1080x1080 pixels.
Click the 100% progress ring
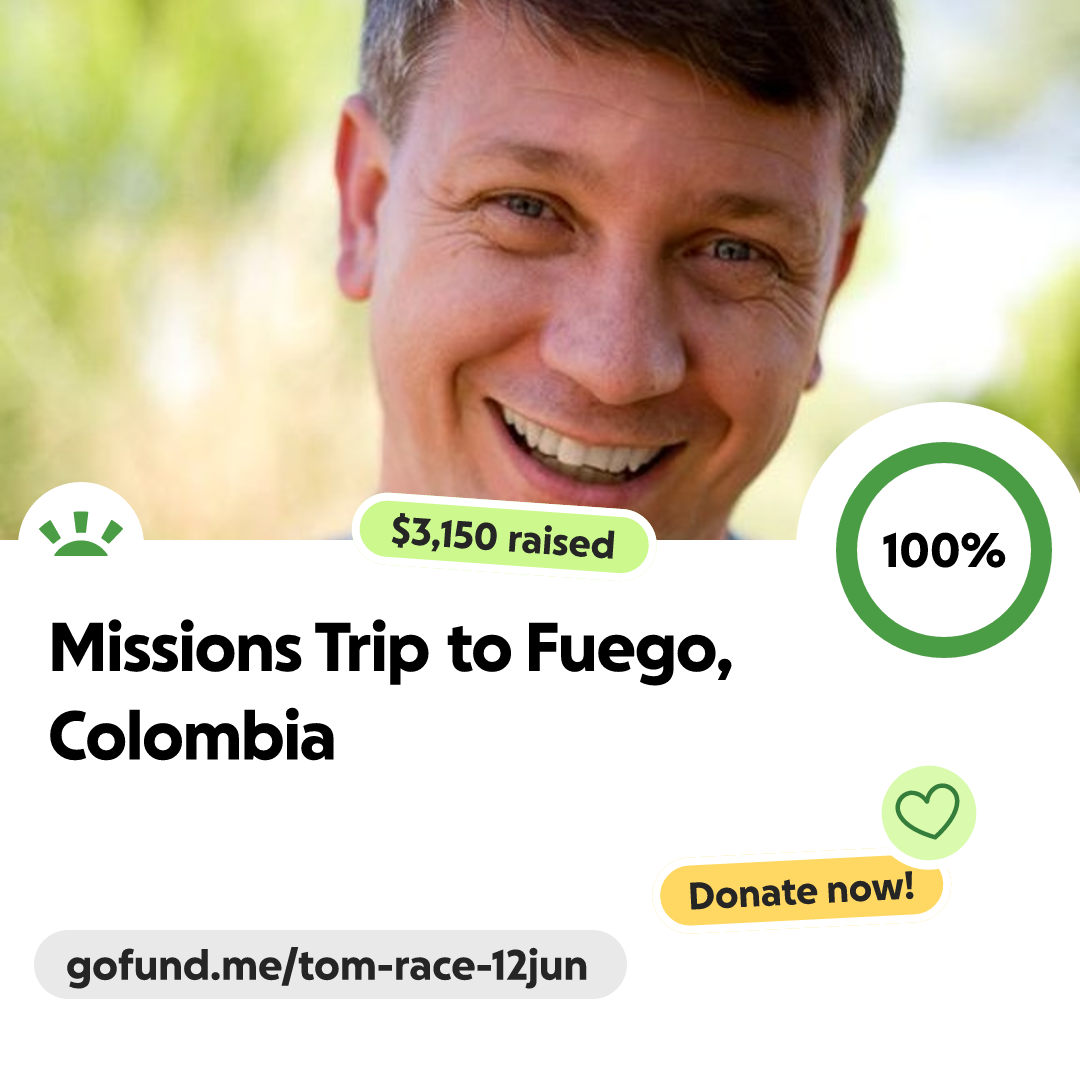(944, 550)
